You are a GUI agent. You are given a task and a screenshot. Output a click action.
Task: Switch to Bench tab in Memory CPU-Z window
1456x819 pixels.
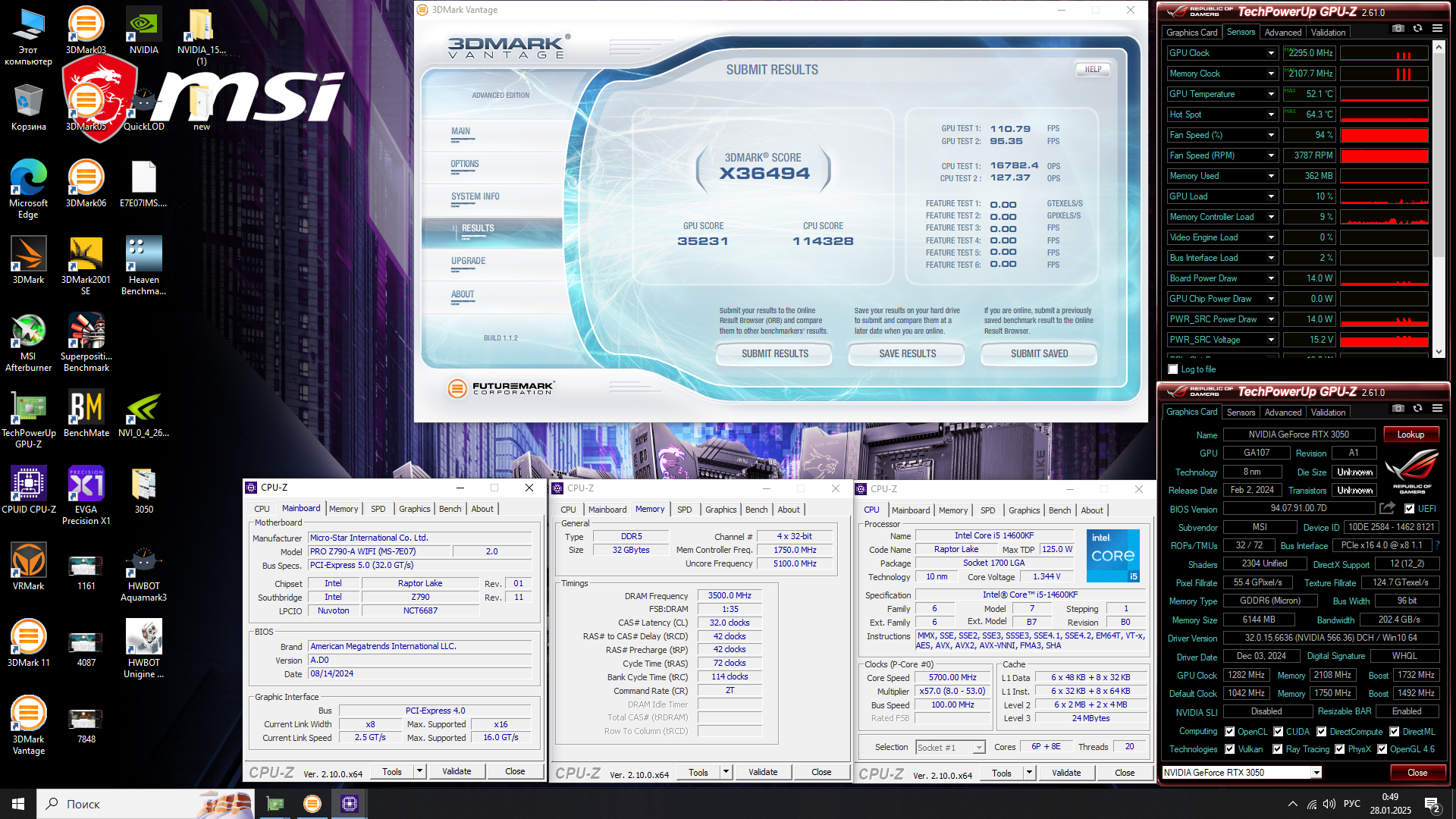pyautogui.click(x=756, y=510)
